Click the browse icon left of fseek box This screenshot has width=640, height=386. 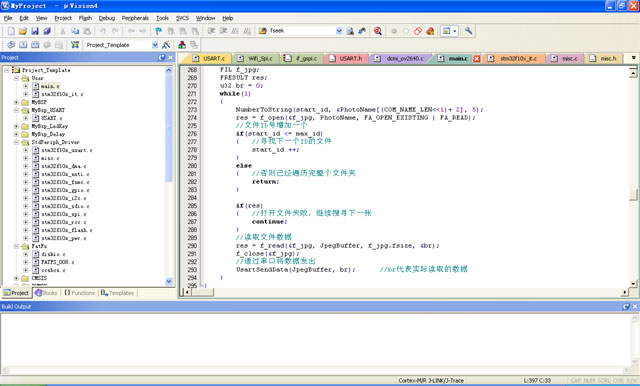262,31
